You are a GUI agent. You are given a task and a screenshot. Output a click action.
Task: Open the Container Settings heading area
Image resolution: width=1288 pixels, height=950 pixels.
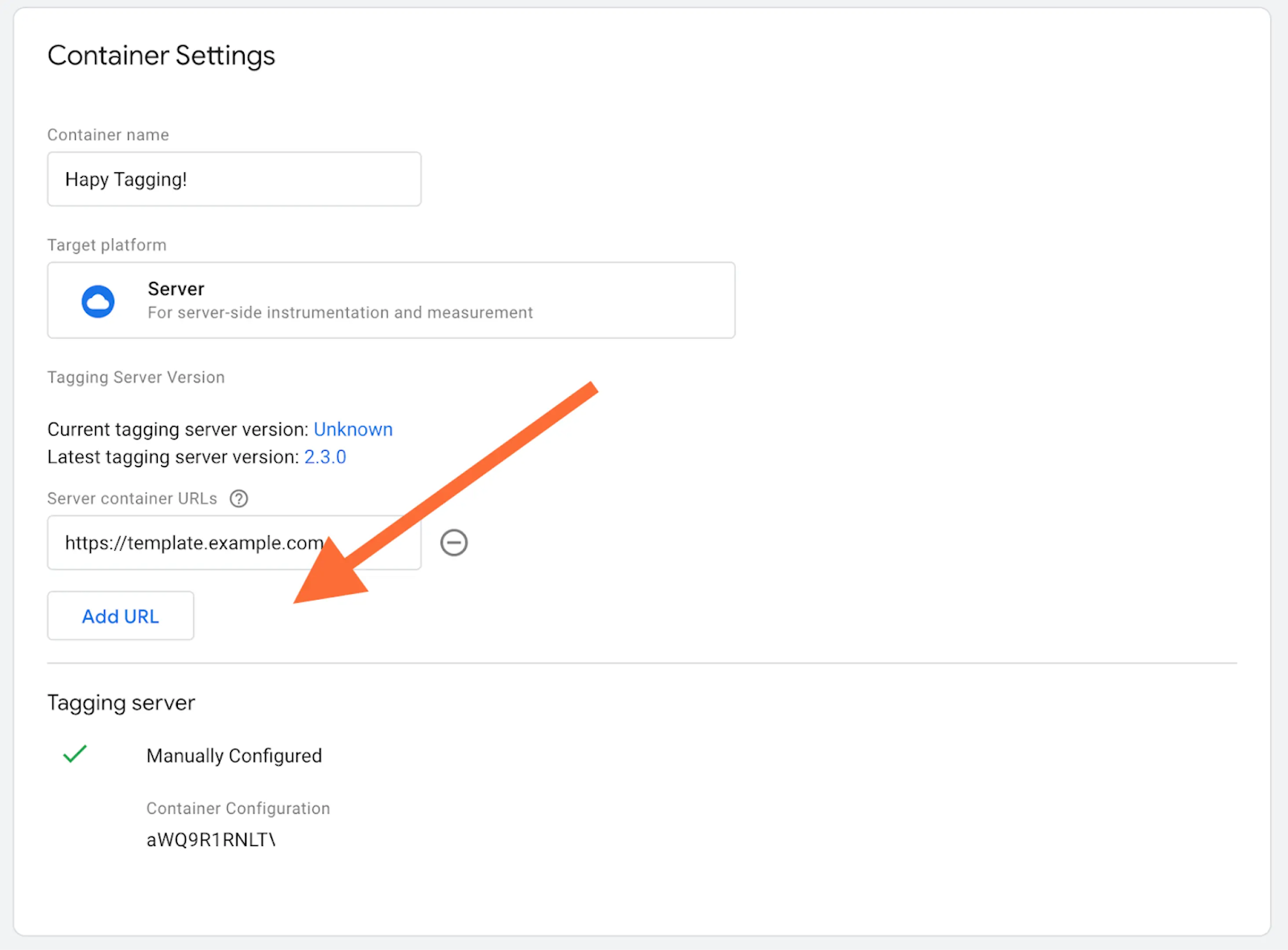pyautogui.click(x=161, y=55)
